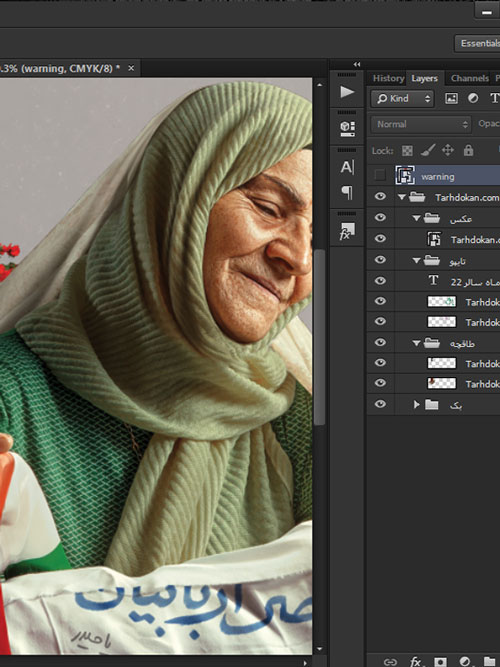Minimize the Photoshop window
500x667 pixels.
tap(487, 11)
